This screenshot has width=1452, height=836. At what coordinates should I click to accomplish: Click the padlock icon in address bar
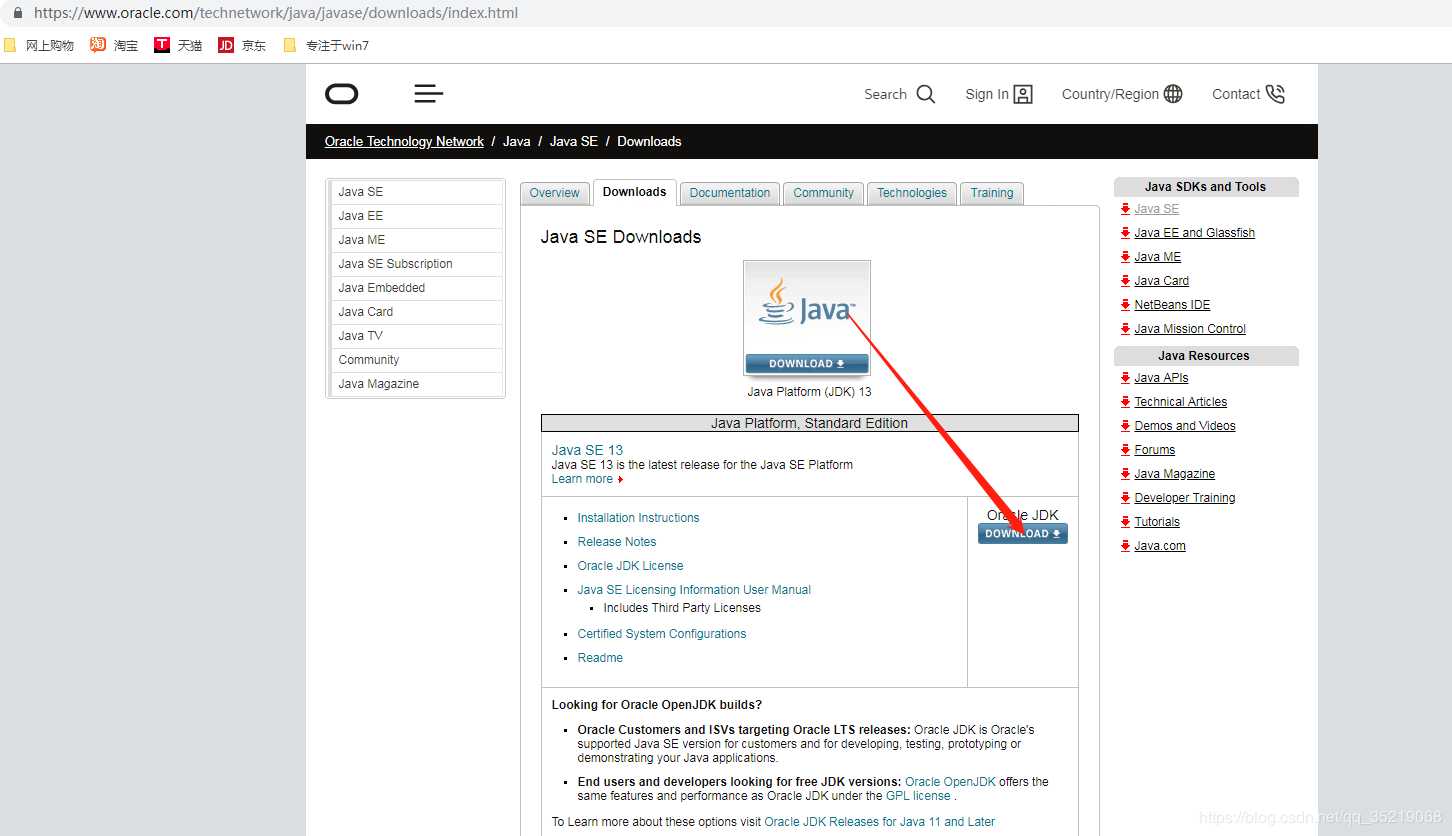coord(17,14)
